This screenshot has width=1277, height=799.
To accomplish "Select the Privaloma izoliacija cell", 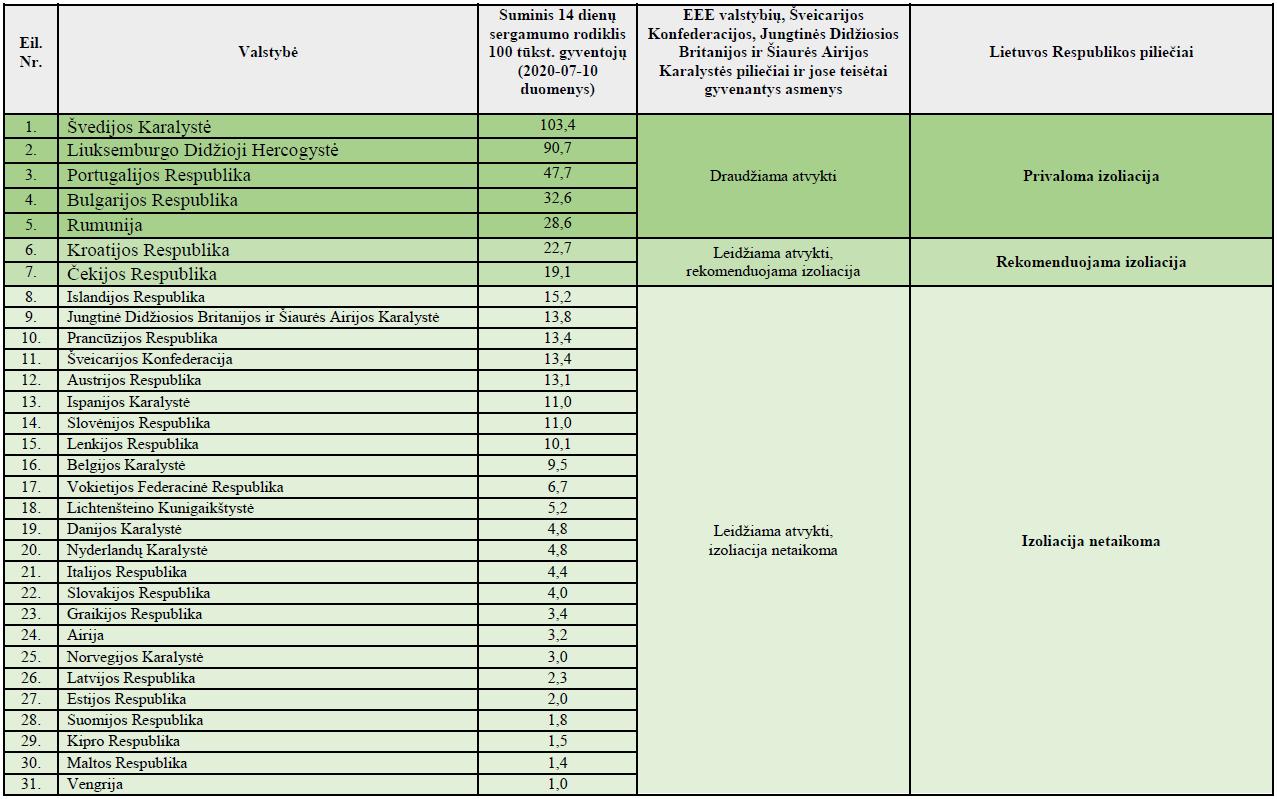I will point(1091,176).
